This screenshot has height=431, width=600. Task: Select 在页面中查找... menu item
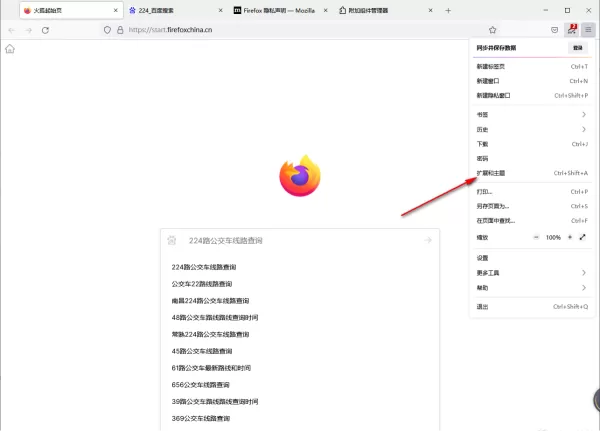pyautogui.click(x=532, y=221)
